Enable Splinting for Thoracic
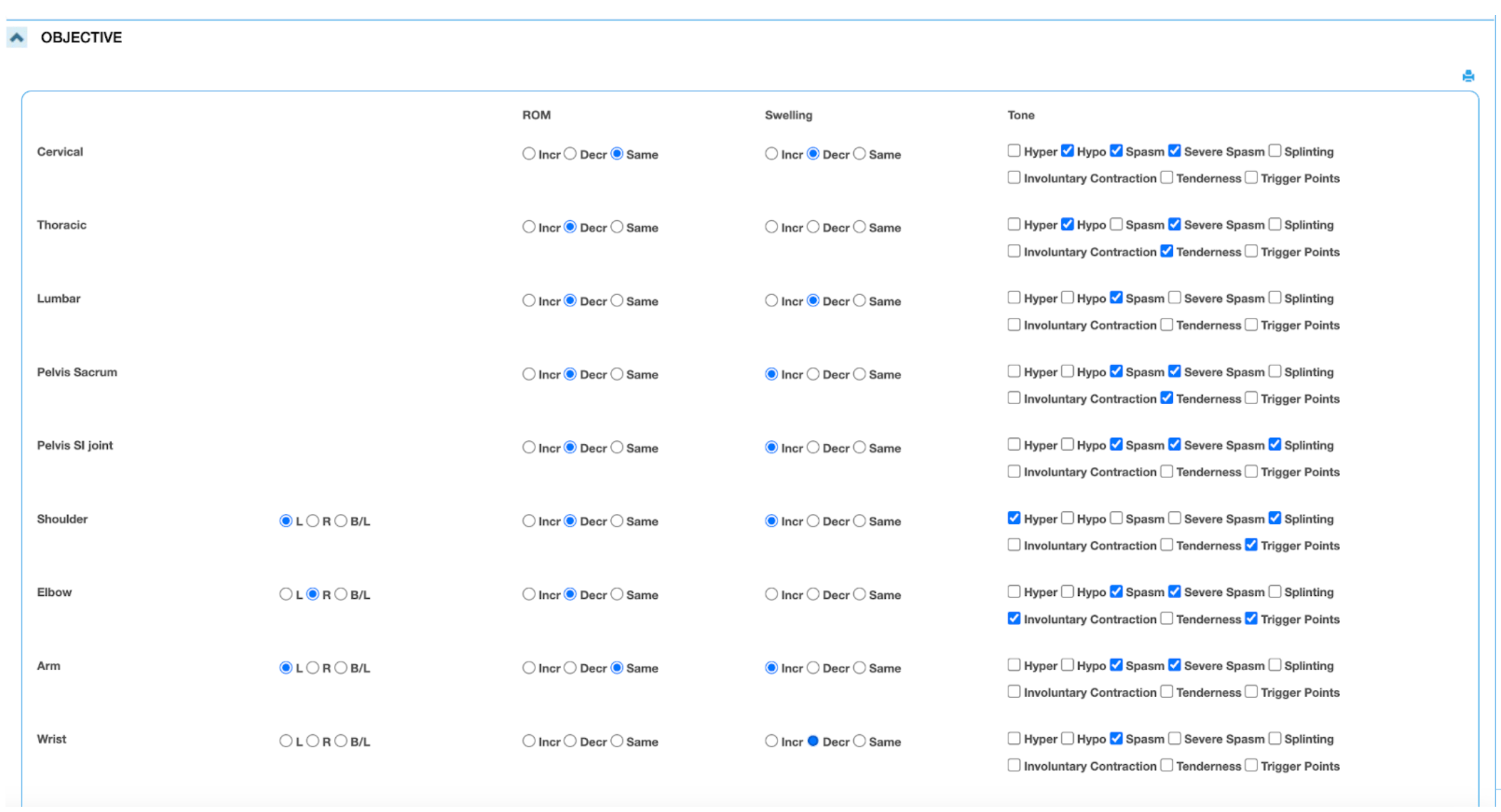The height and width of the screenshot is (812, 1501). 1275,224
